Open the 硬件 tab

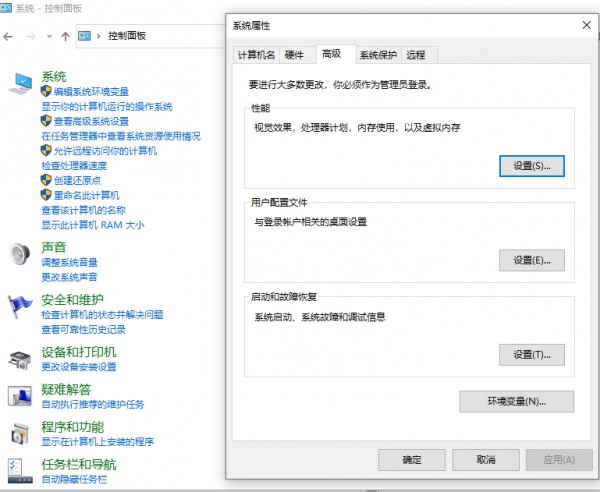click(294, 55)
